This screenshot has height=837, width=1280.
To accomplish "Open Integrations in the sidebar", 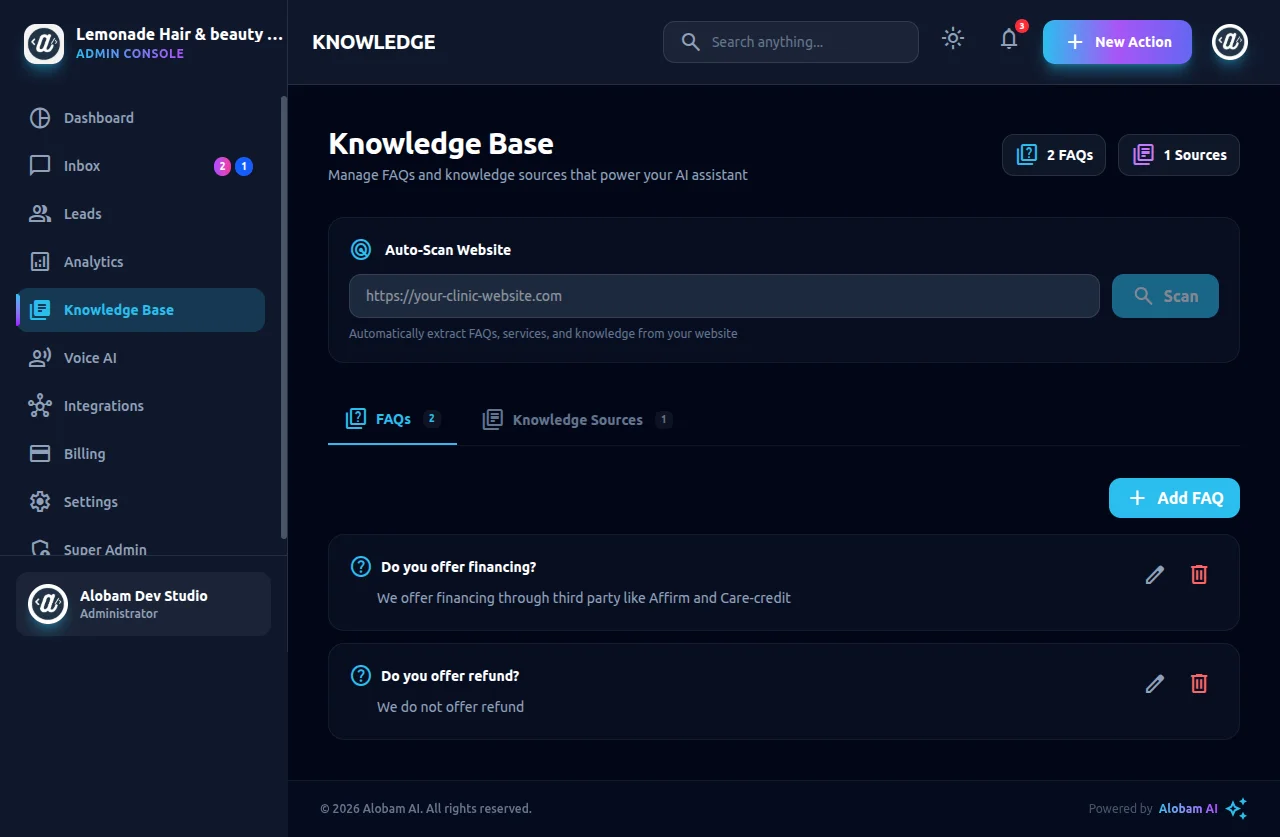I will [141, 406].
